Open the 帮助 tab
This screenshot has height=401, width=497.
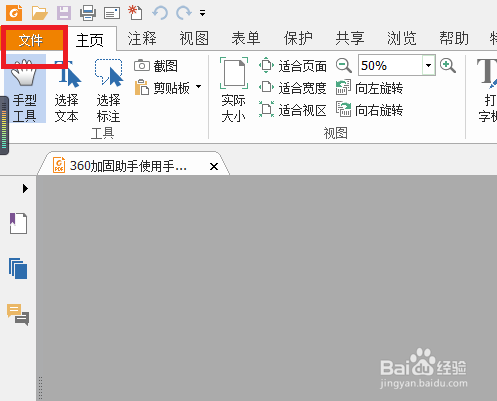[454, 38]
